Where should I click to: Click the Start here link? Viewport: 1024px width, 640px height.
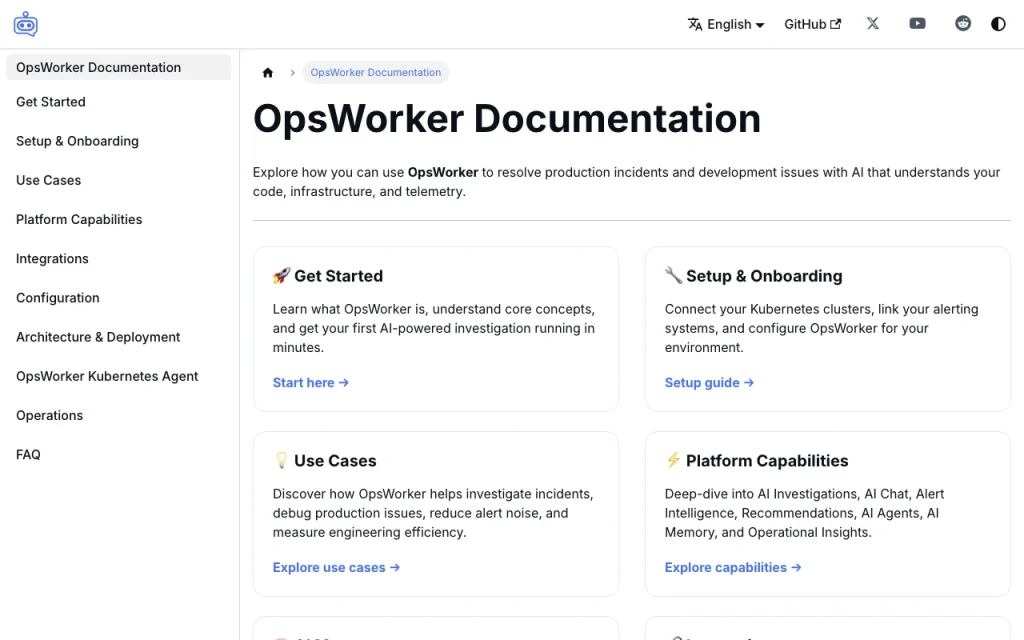coord(311,383)
